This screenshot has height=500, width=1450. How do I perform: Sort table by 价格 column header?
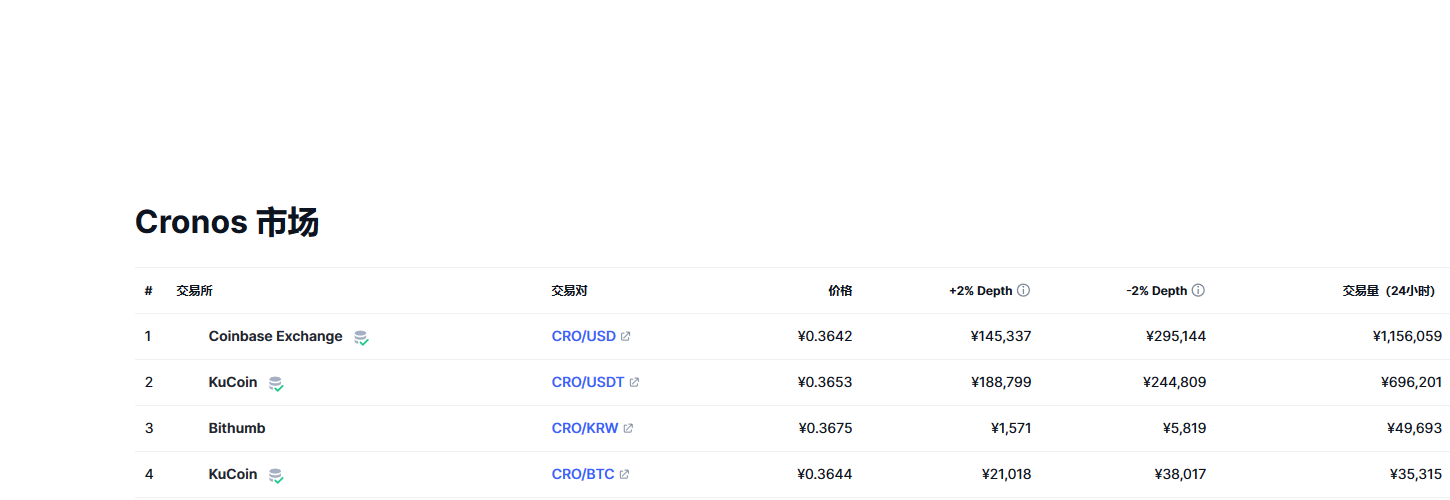coord(840,291)
